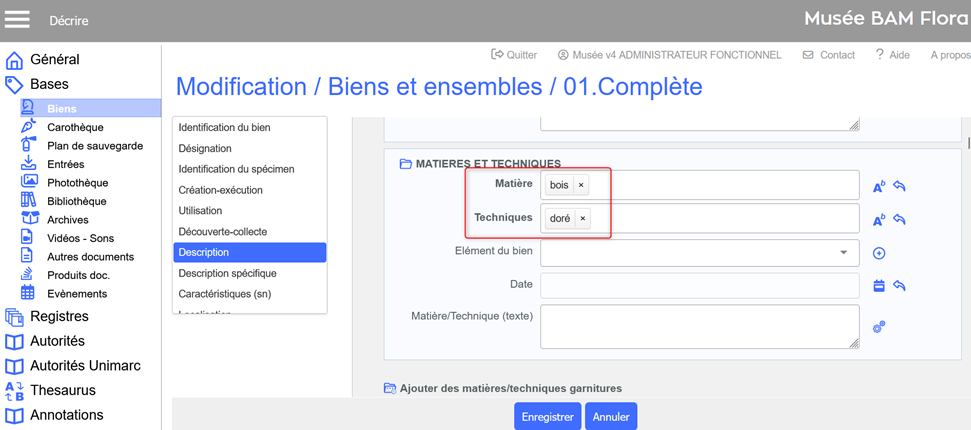Open Carothèque in the left sidebar
Viewport: 971px width, 430px height.
(x=75, y=127)
